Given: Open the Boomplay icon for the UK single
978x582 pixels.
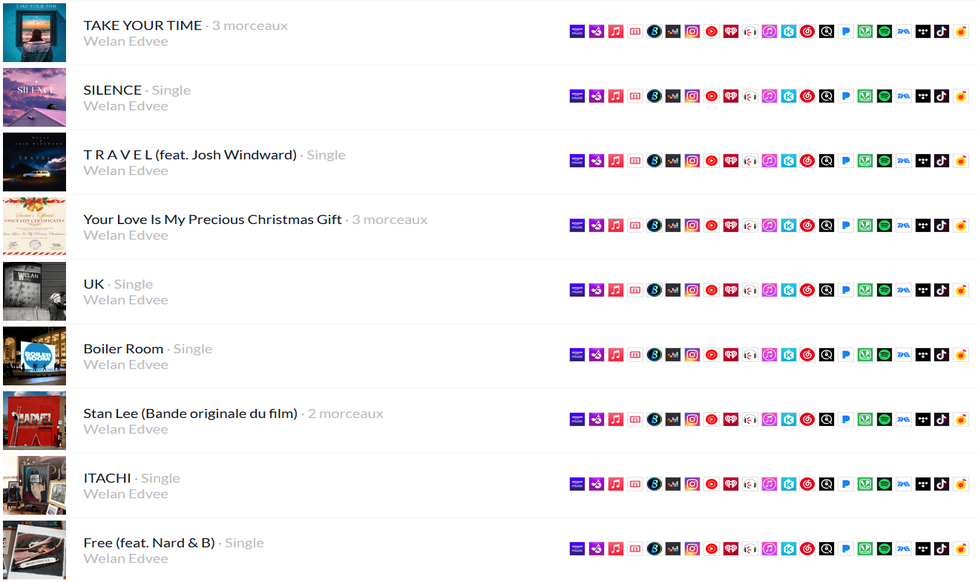Looking at the screenshot, I should click(654, 290).
